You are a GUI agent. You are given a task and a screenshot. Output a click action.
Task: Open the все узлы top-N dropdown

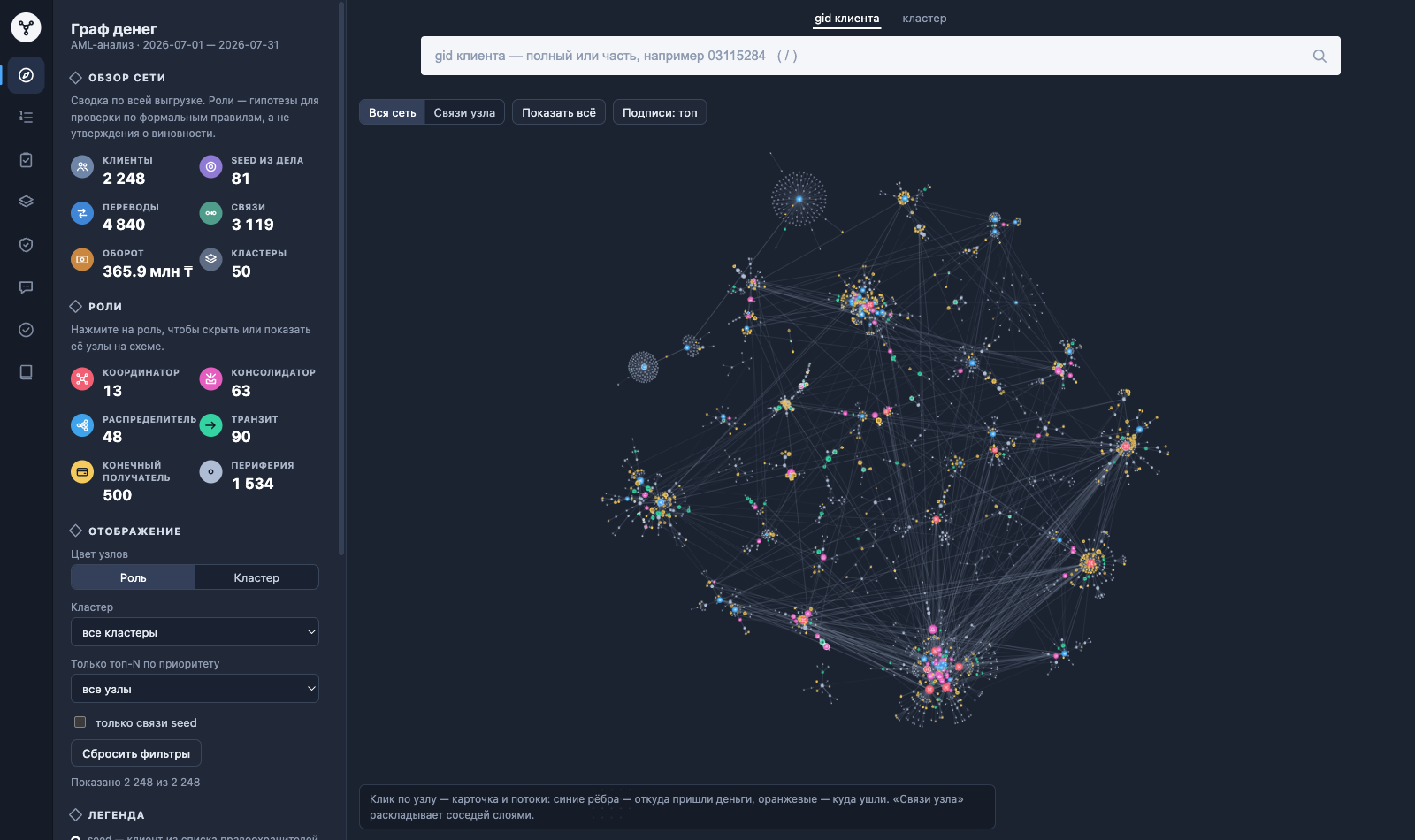click(x=195, y=689)
